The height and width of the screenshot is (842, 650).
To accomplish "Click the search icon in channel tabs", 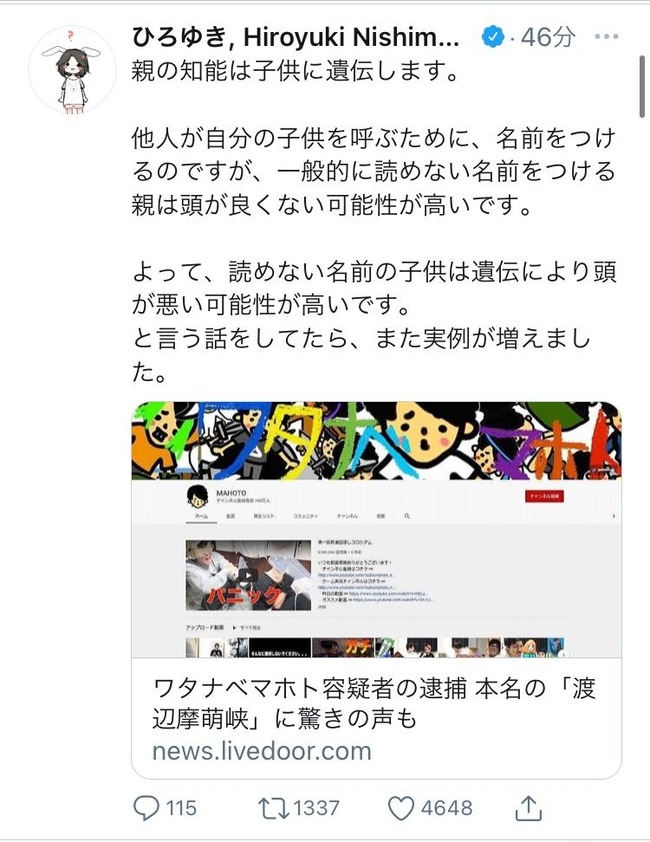I will [x=407, y=516].
